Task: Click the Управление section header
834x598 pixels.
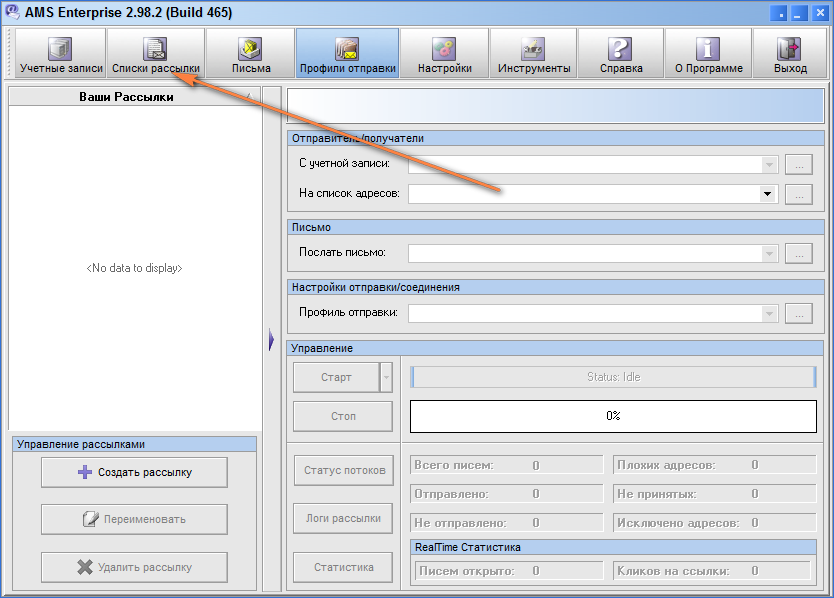Action: pos(555,348)
